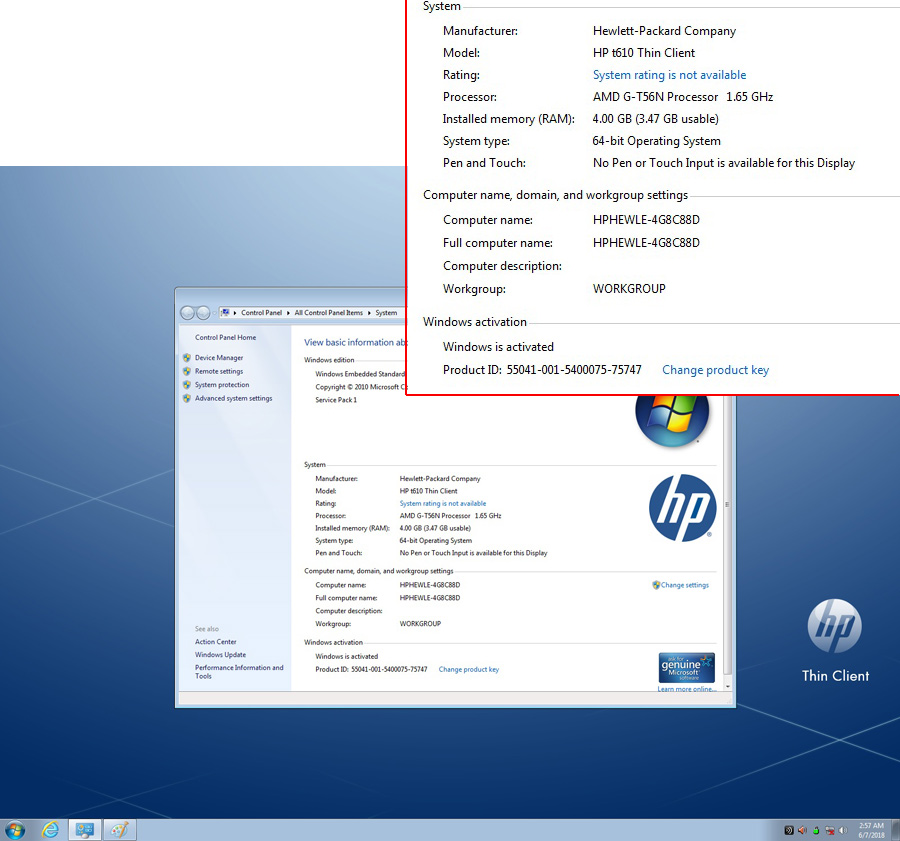Click the genuine Microsoft software badge
The image size is (900, 841).
686,668
